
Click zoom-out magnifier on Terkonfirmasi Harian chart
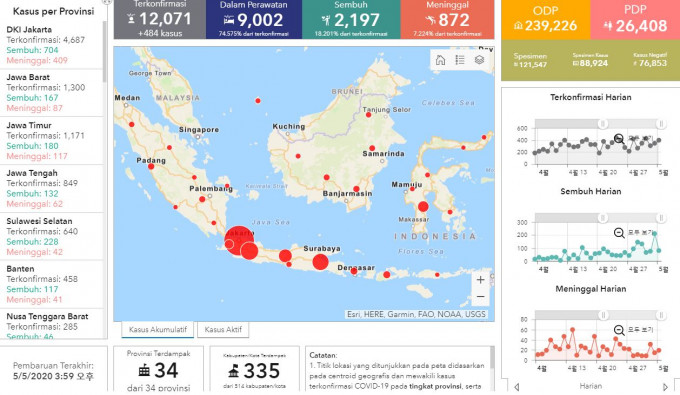[619, 139]
